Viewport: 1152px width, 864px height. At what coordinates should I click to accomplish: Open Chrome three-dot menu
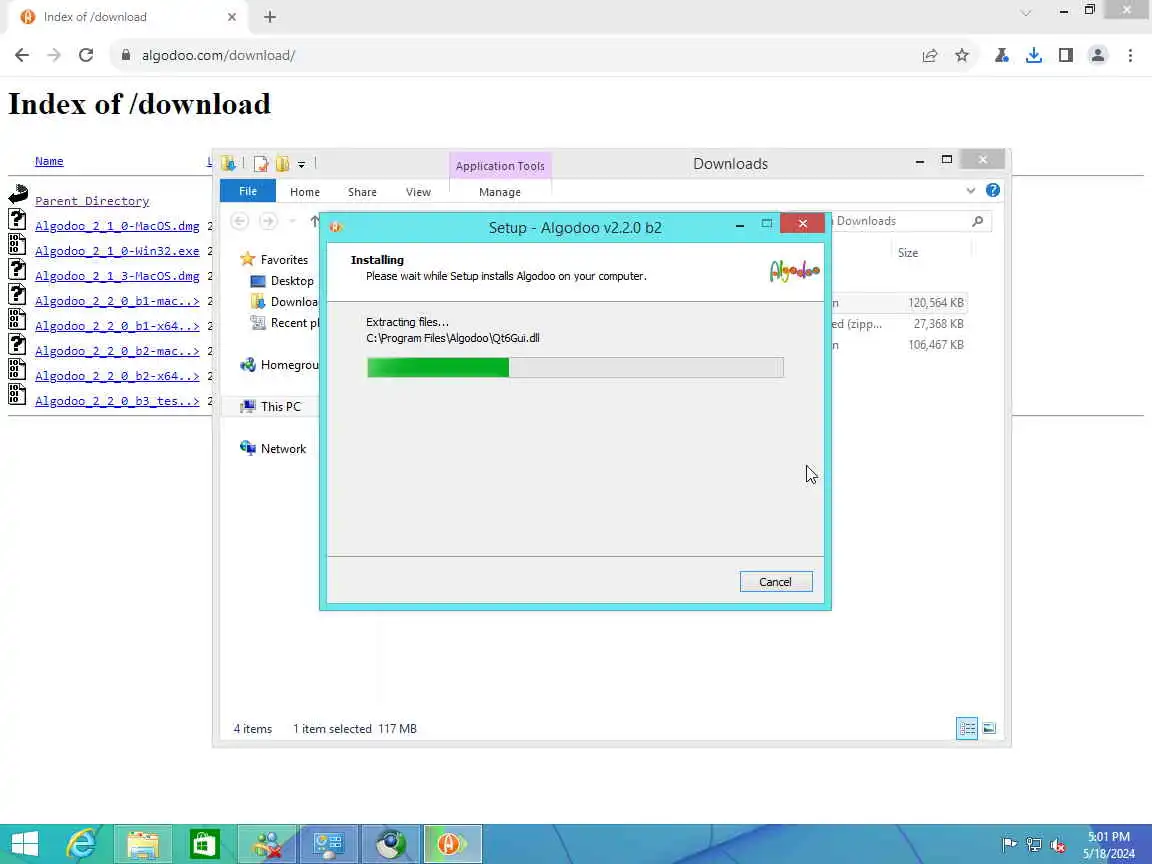(x=1130, y=55)
